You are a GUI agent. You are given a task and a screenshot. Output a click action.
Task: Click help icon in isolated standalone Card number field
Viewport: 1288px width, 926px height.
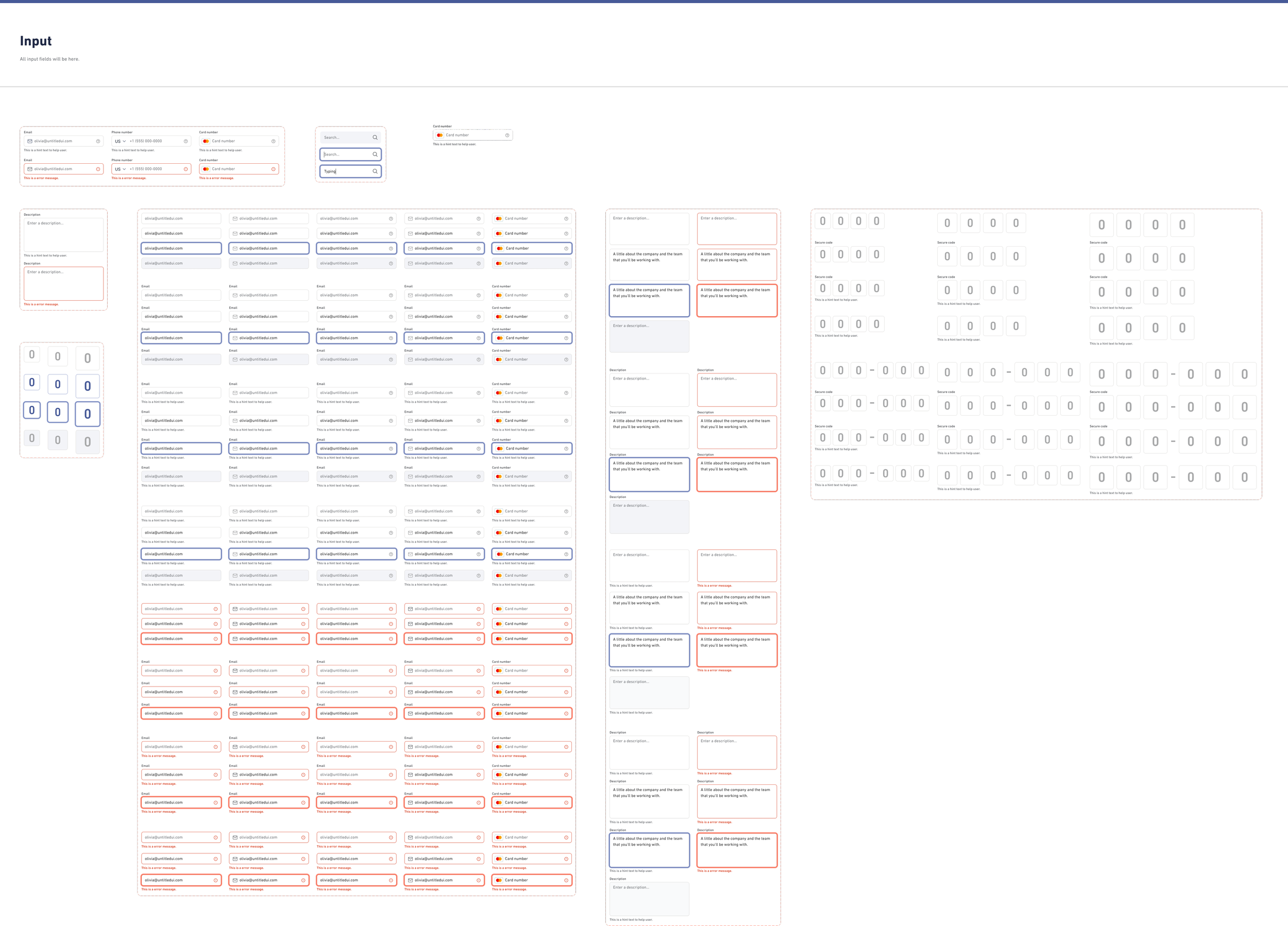click(x=507, y=135)
